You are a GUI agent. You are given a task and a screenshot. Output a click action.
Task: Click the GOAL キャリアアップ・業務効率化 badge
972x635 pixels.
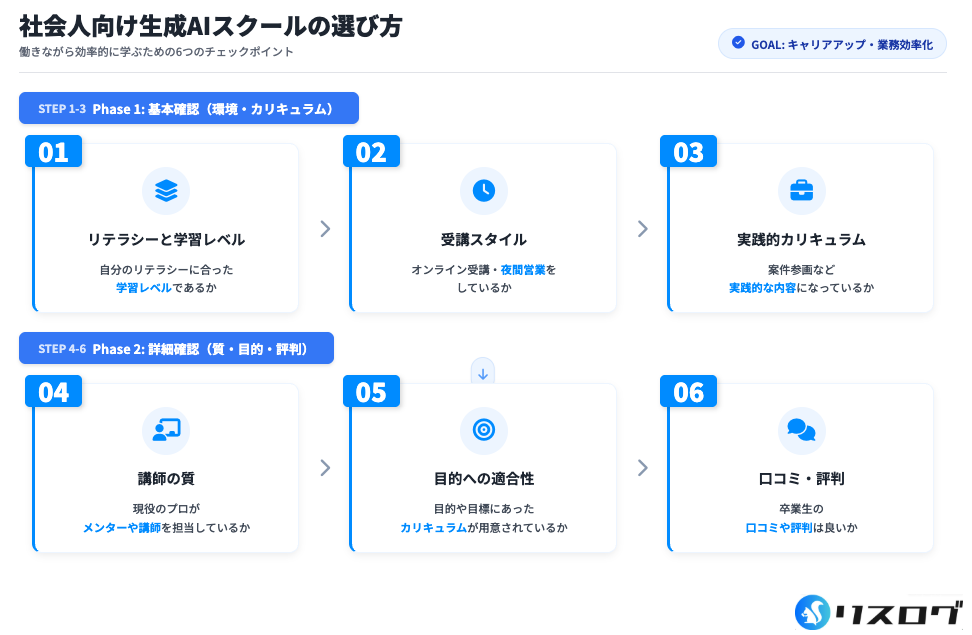[x=832, y=44]
